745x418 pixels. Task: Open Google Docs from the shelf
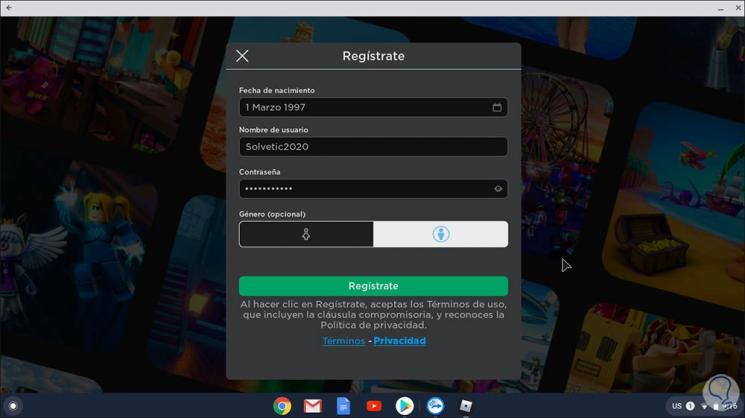click(x=343, y=406)
